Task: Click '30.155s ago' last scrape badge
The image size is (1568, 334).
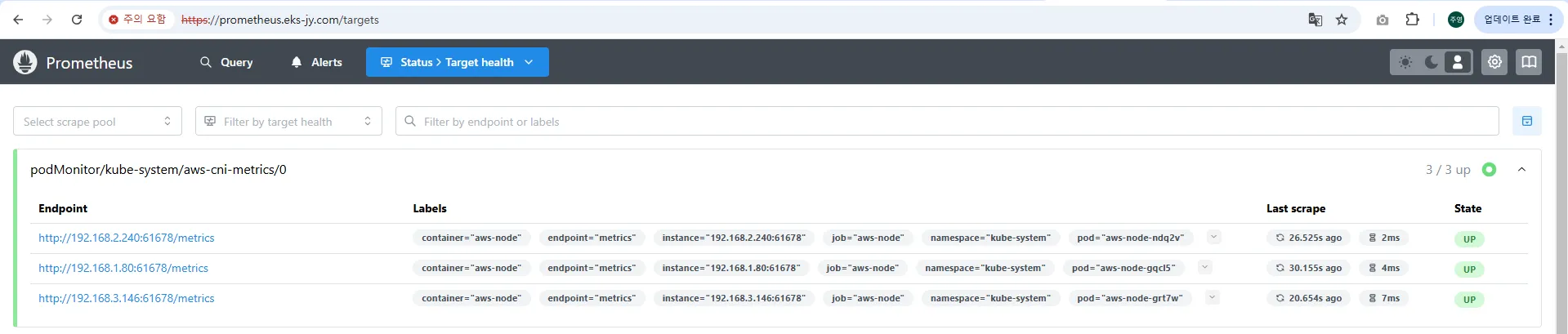Action: pos(1308,268)
